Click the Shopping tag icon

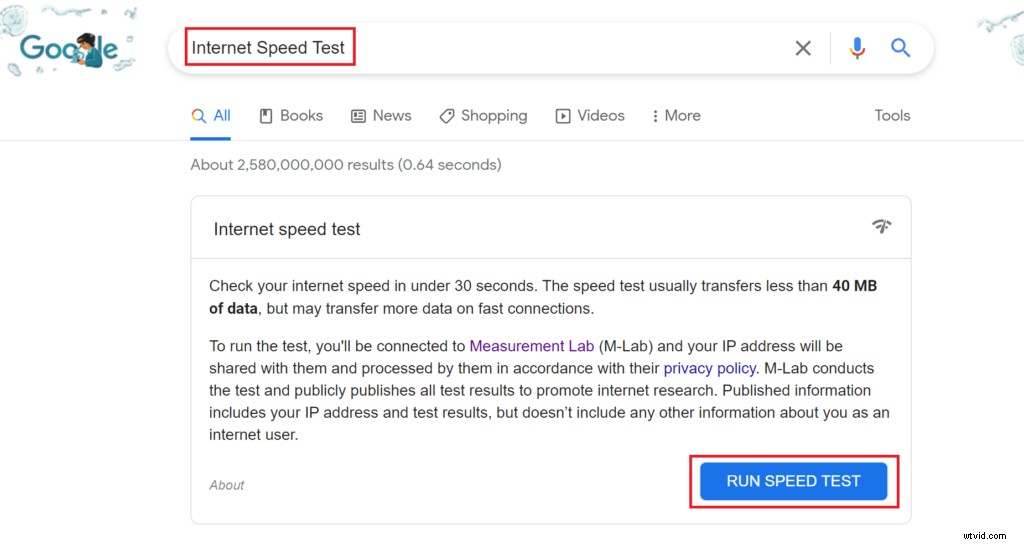(447, 116)
